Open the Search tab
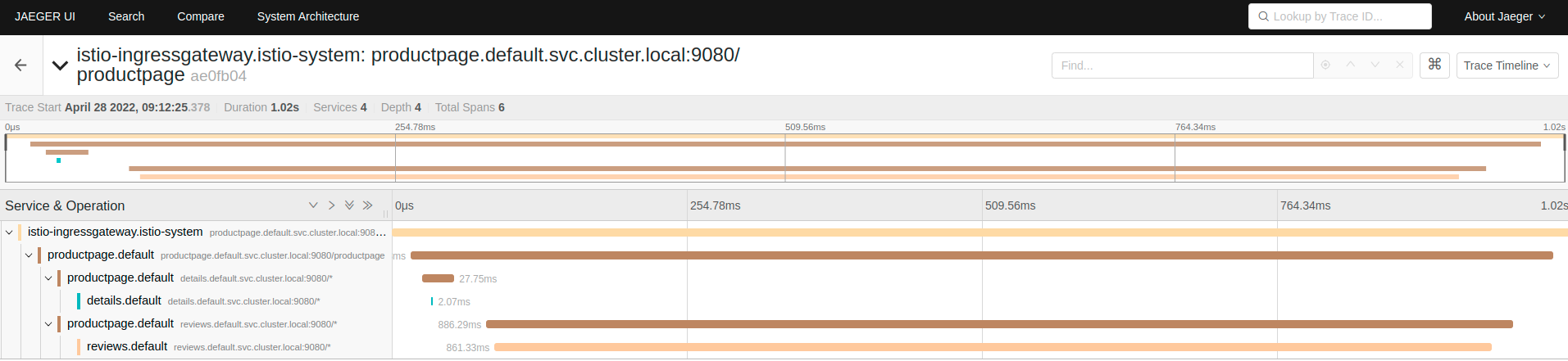Screen dimensions: 1568x361 pyautogui.click(x=126, y=16)
